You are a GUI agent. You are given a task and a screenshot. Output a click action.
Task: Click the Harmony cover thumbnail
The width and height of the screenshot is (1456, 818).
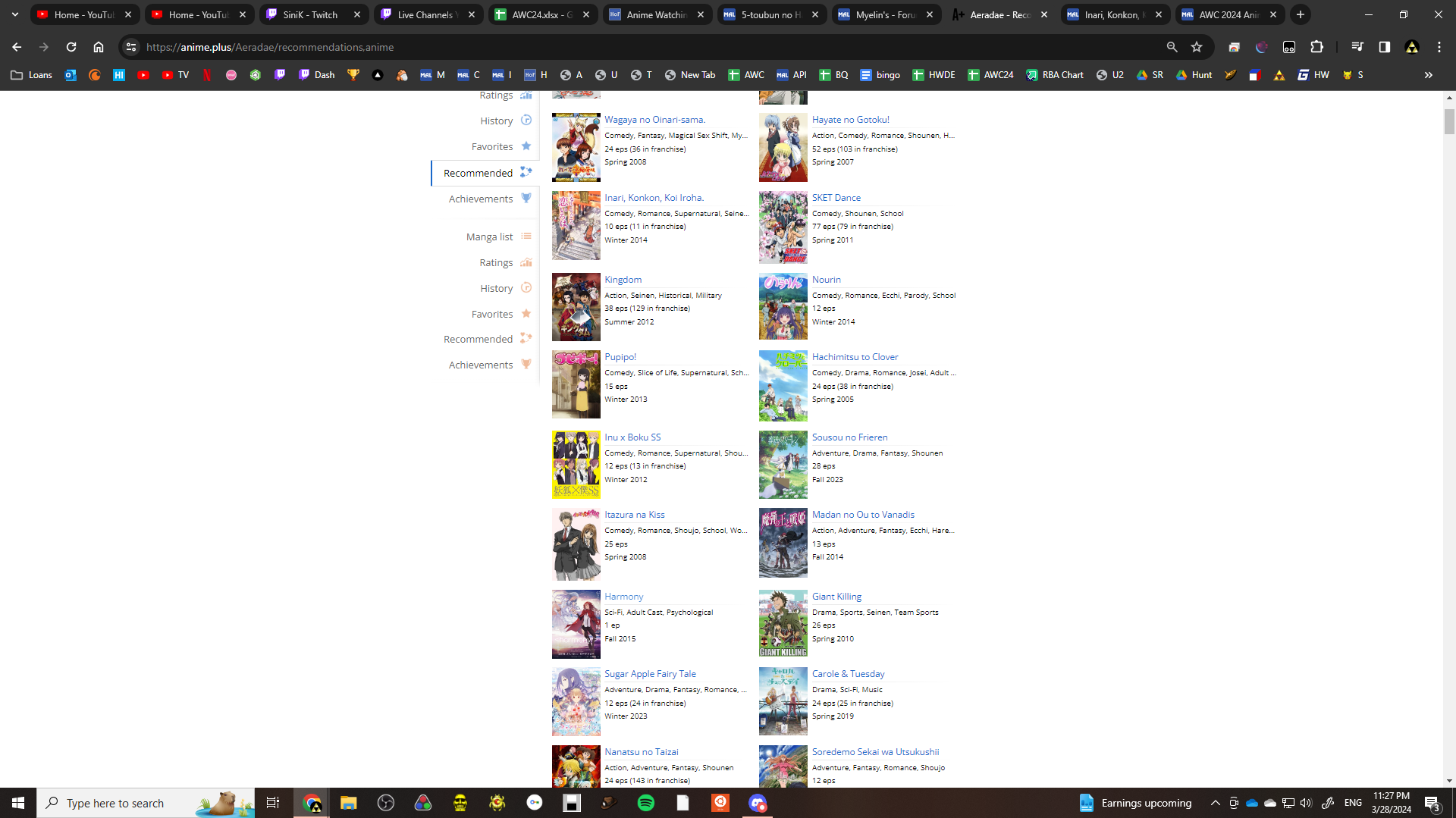pos(576,624)
